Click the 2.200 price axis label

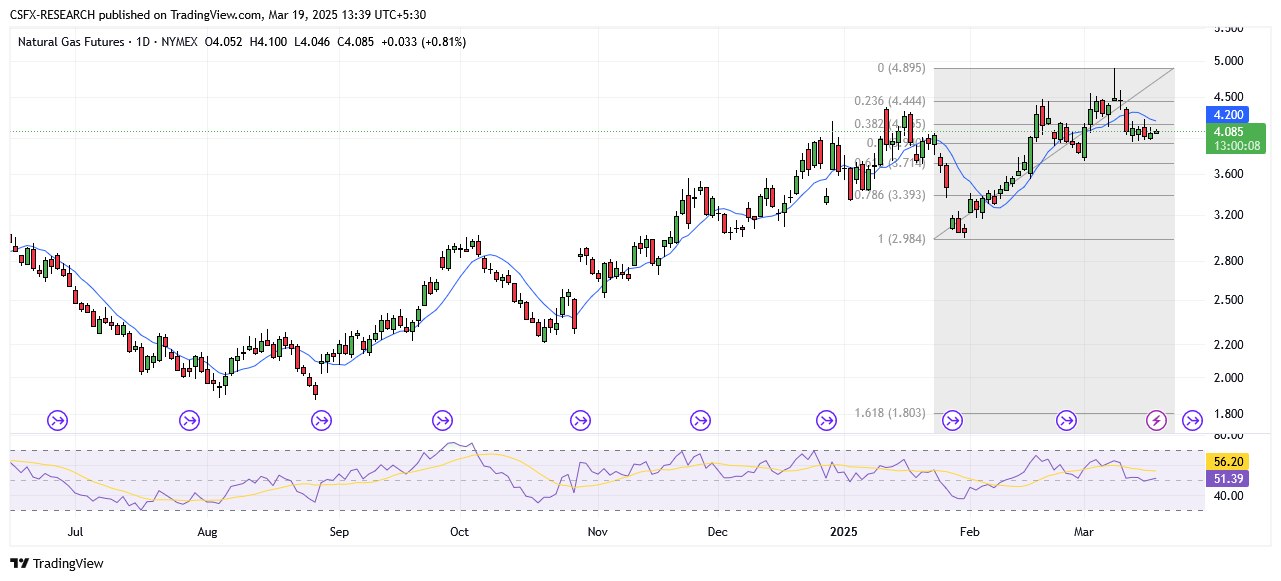pyautogui.click(x=1227, y=345)
